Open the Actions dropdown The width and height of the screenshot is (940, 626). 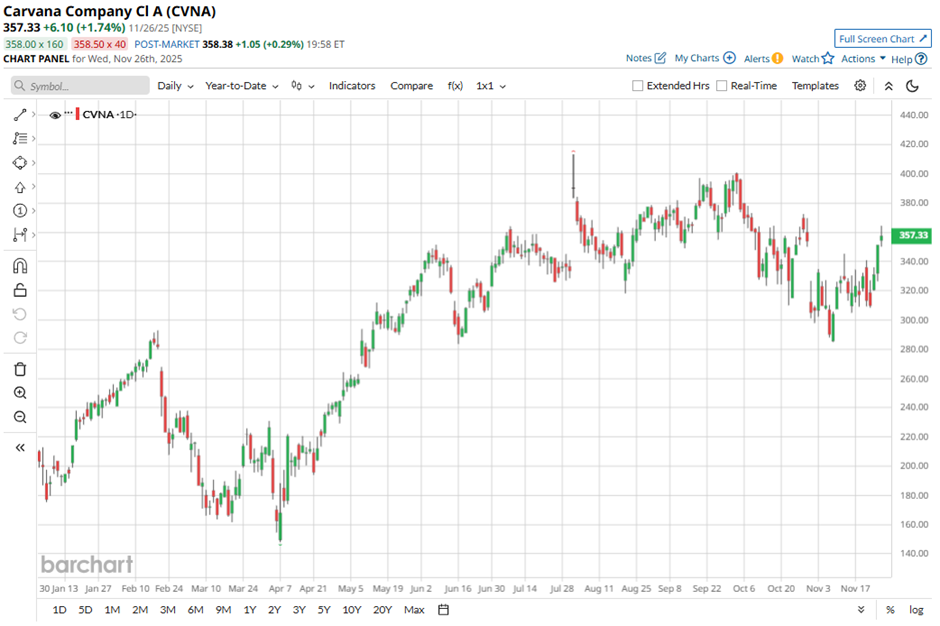click(863, 58)
